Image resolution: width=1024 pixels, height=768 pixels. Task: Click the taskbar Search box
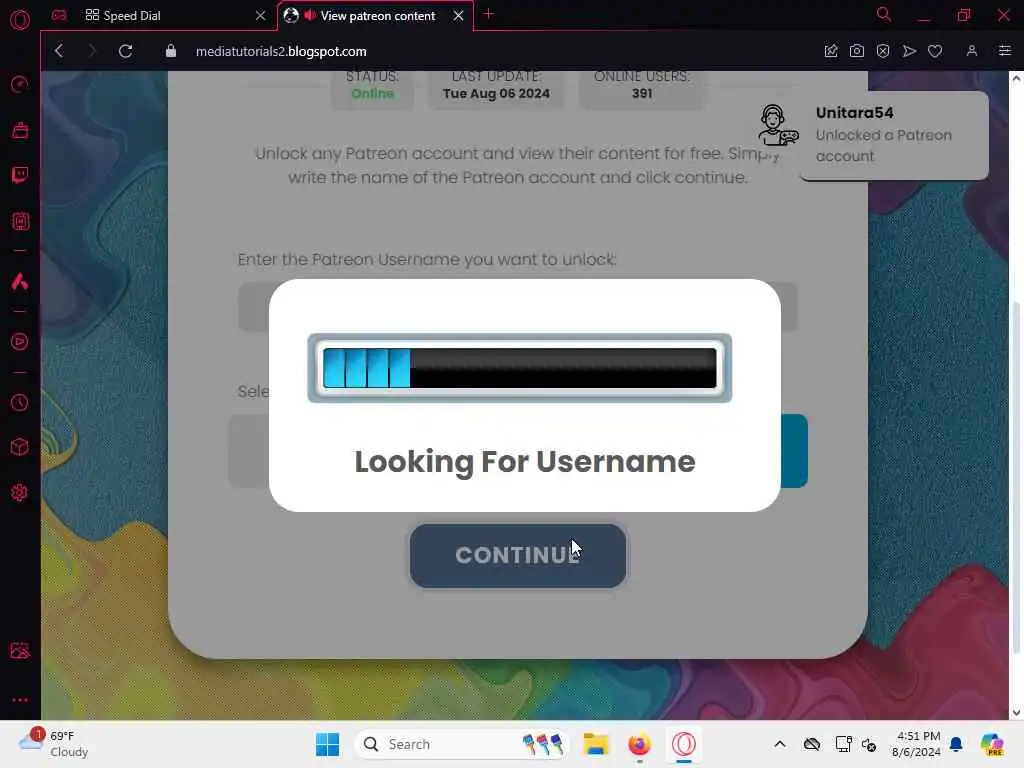(x=462, y=744)
